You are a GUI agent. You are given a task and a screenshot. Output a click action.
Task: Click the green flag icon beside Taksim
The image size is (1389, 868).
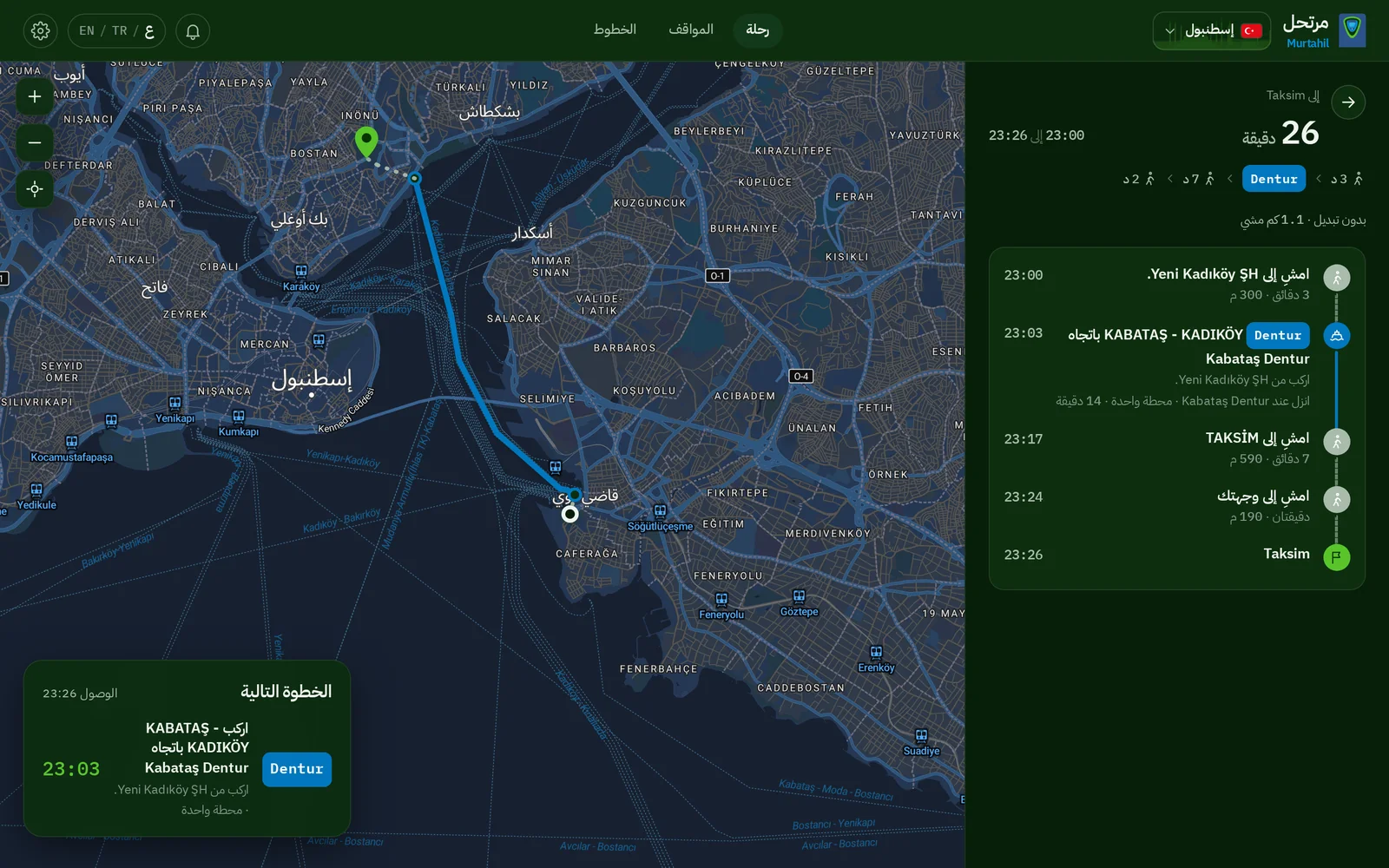tap(1337, 557)
